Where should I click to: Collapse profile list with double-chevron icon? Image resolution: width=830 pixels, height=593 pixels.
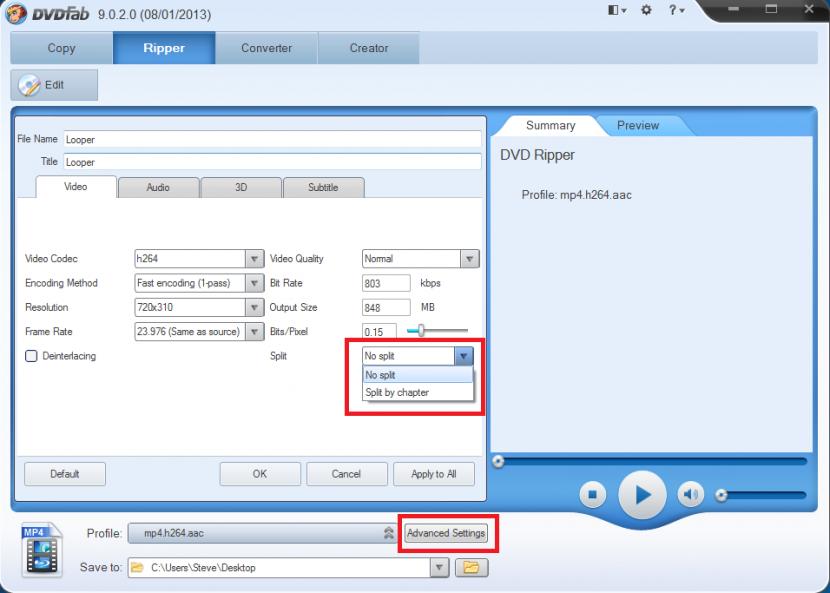click(388, 534)
